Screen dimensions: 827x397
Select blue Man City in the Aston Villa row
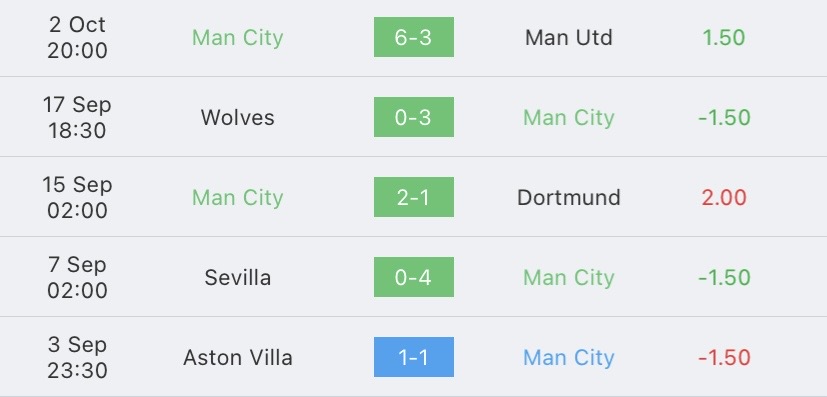569,358
